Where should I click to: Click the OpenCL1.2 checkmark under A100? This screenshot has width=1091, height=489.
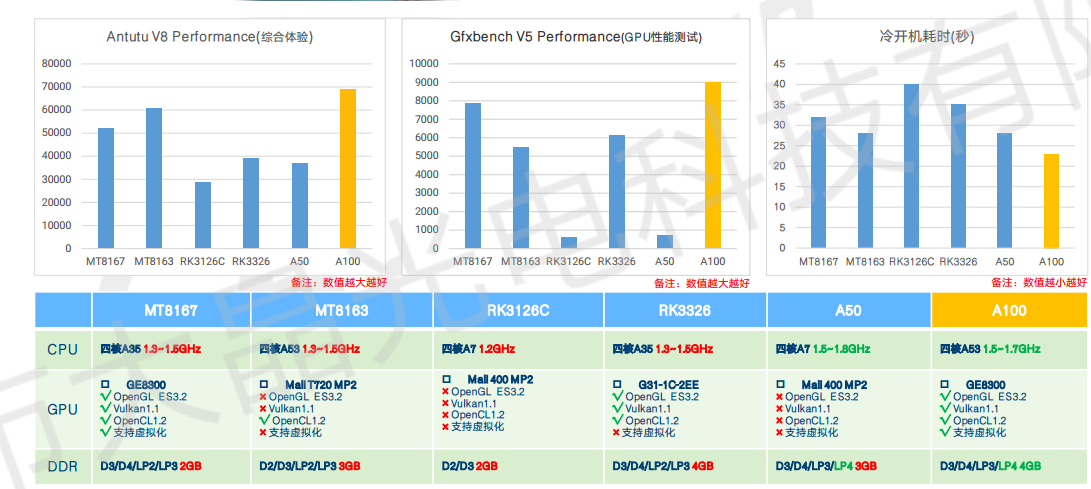945,420
